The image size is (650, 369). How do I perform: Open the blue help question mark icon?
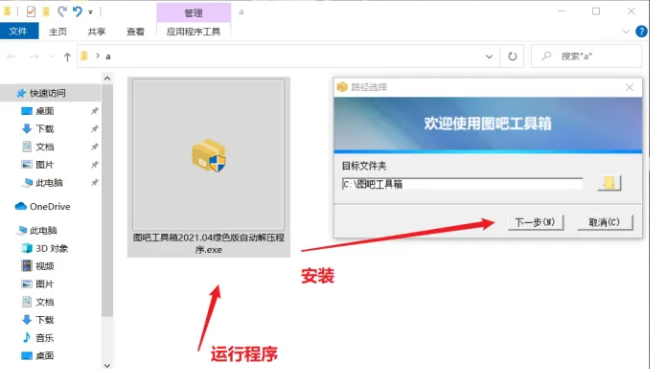pyautogui.click(x=641, y=32)
